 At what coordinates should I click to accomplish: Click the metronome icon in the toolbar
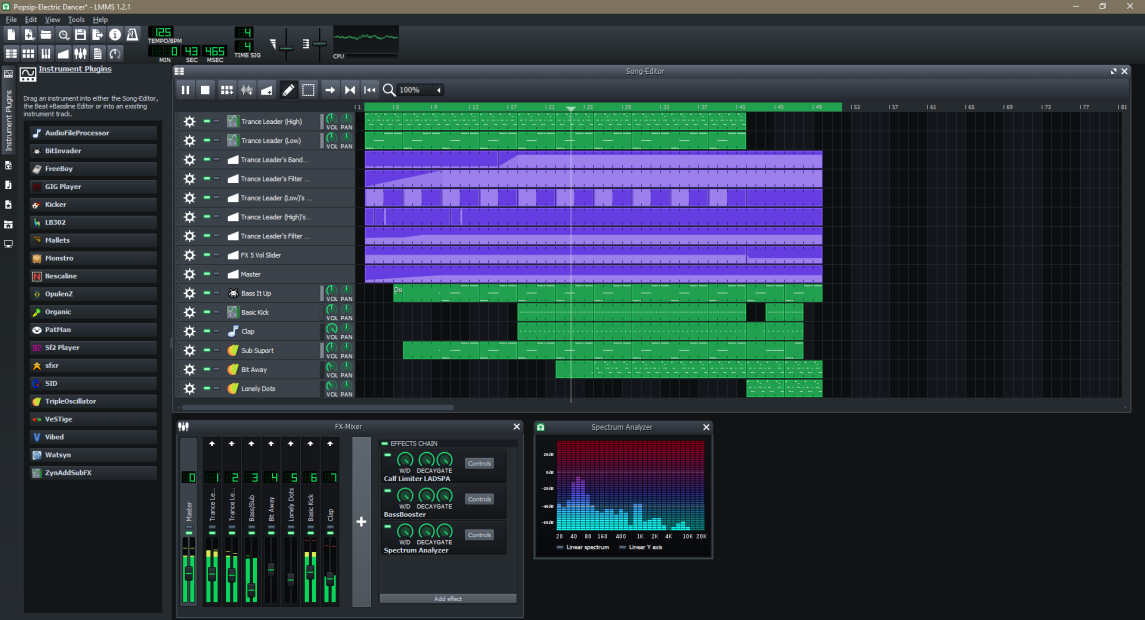130,33
